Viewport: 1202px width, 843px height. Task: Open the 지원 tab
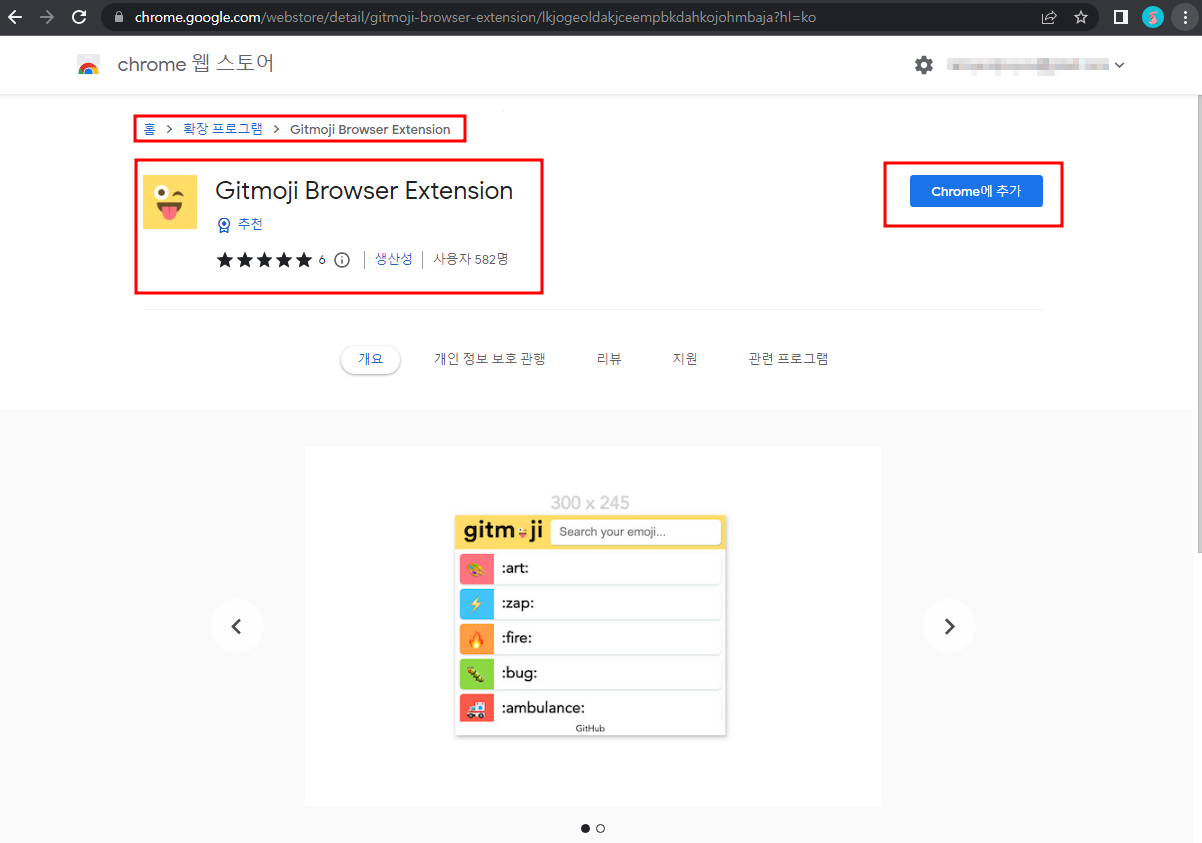(x=685, y=359)
